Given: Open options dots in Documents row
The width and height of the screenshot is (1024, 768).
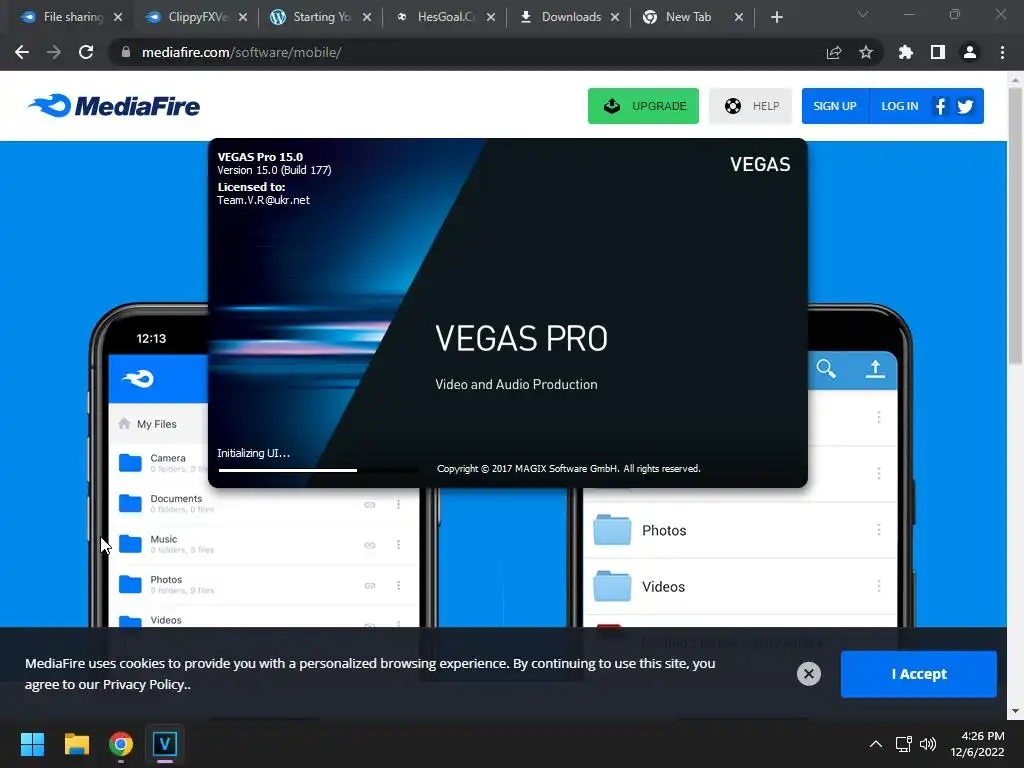Looking at the screenshot, I should [x=398, y=504].
